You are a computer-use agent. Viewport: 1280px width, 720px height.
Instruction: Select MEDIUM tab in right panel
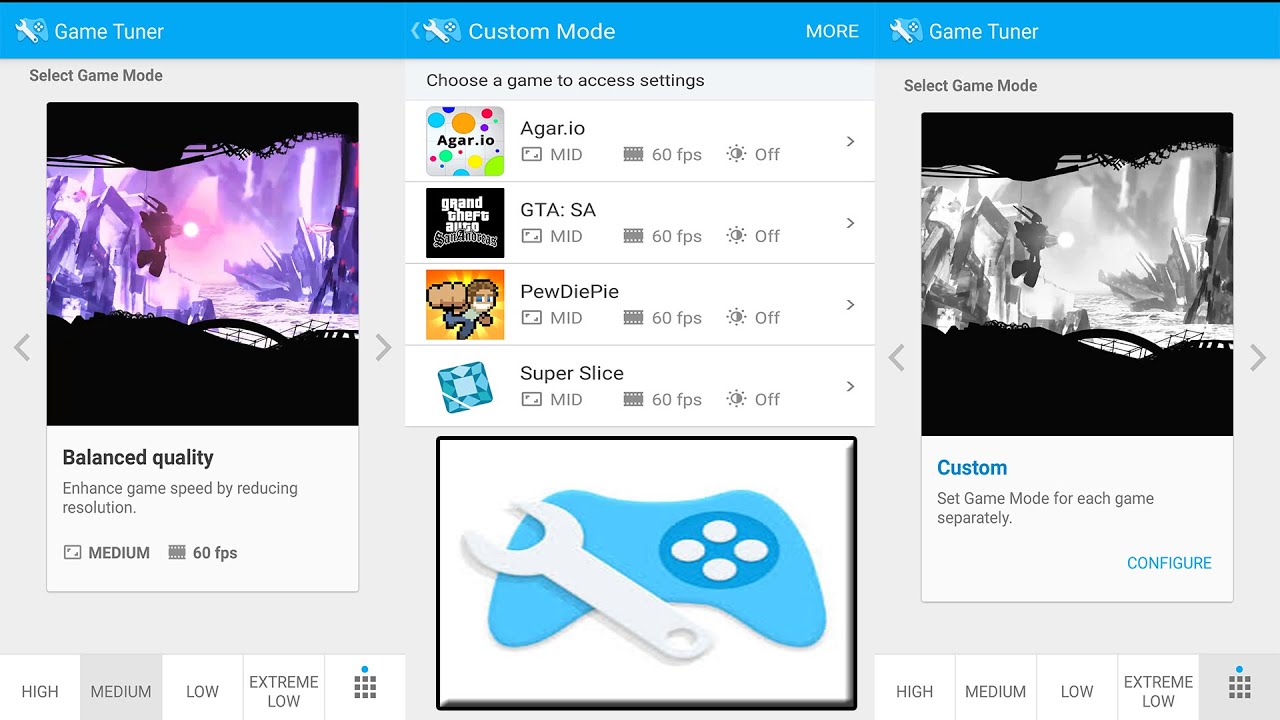[x=996, y=688]
